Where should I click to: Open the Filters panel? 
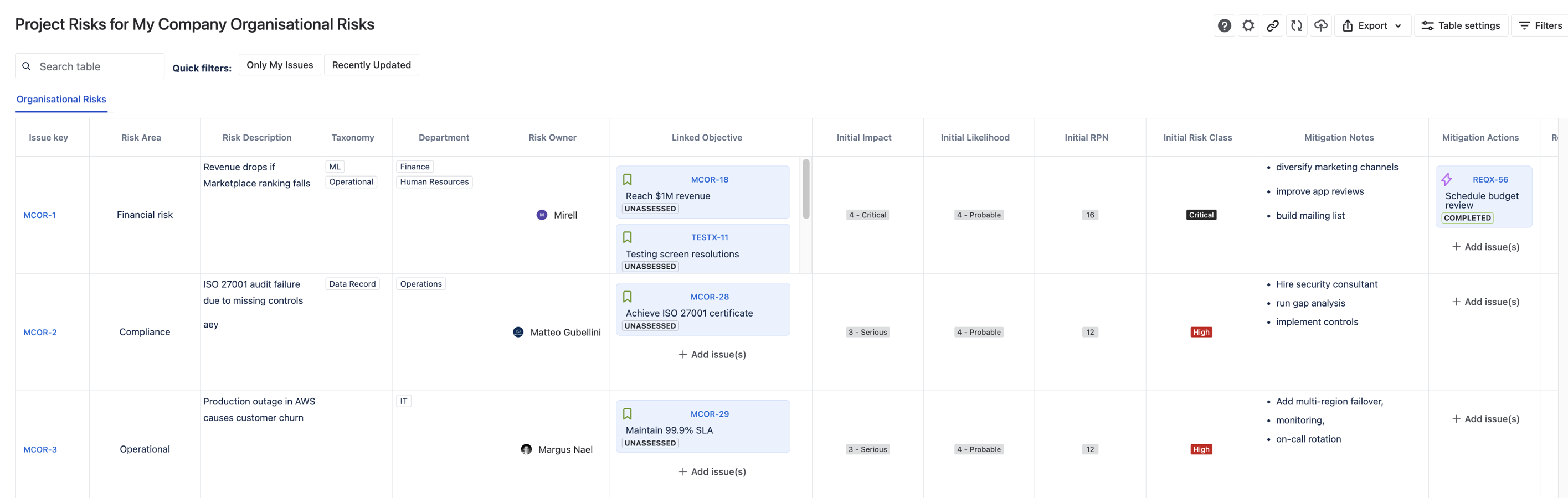(x=1541, y=25)
